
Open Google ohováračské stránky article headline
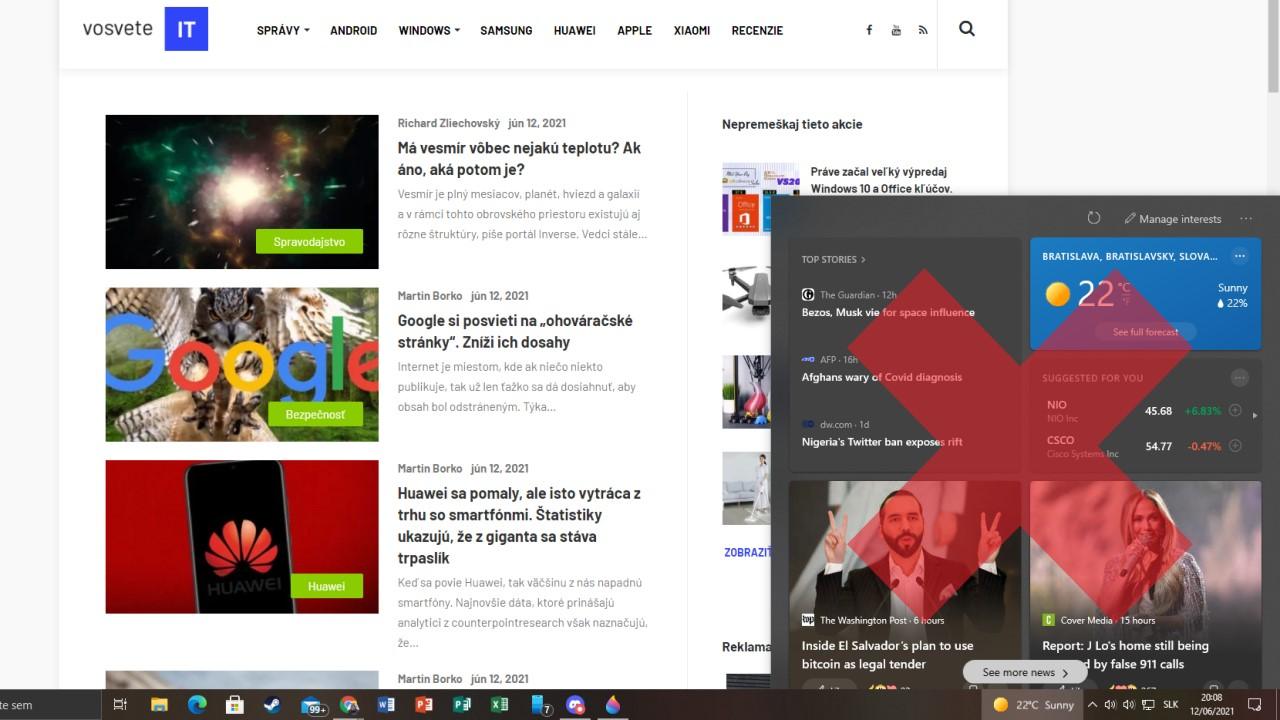tap(515, 331)
